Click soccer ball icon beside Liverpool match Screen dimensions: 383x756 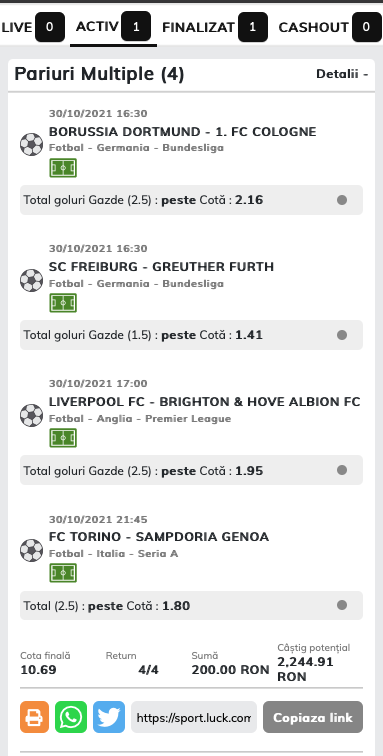[x=31, y=415]
